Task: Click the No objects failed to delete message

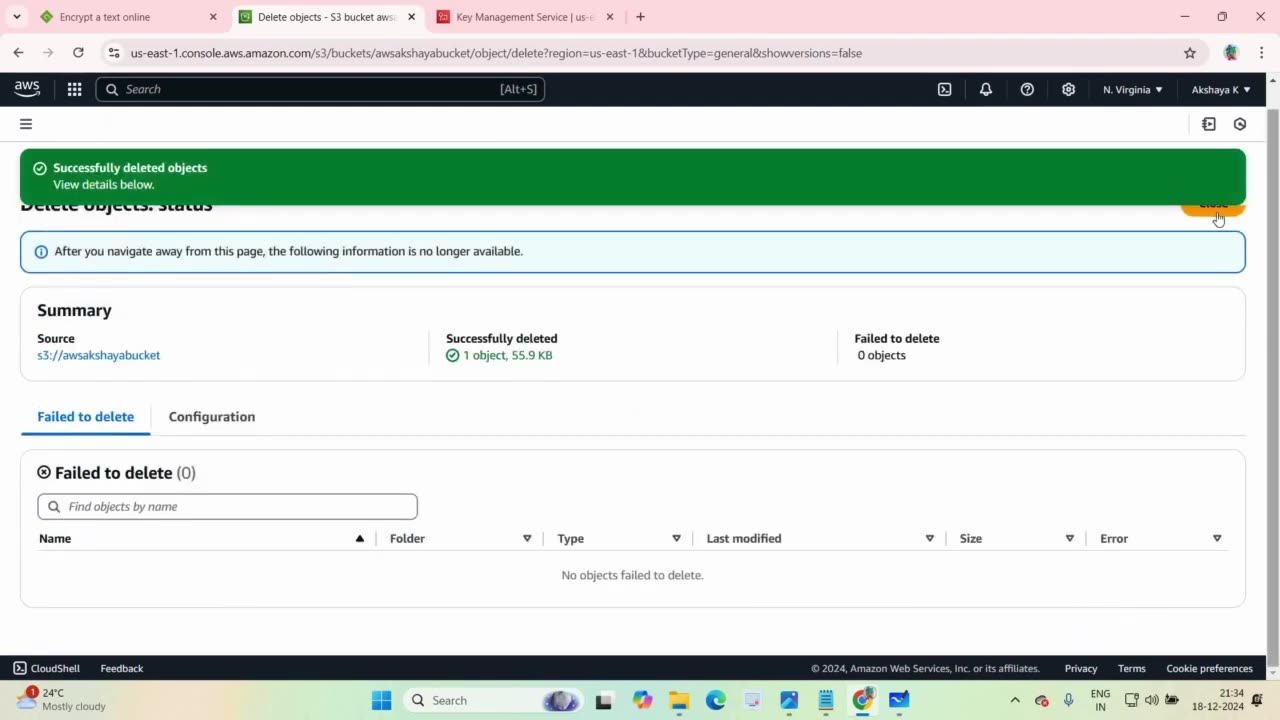Action: click(x=632, y=575)
